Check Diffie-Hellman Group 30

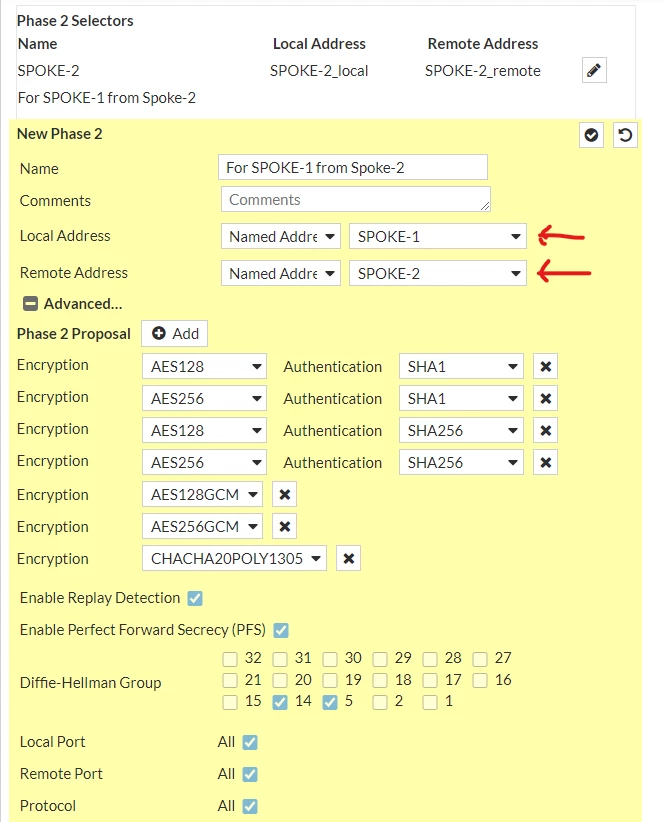(330, 658)
